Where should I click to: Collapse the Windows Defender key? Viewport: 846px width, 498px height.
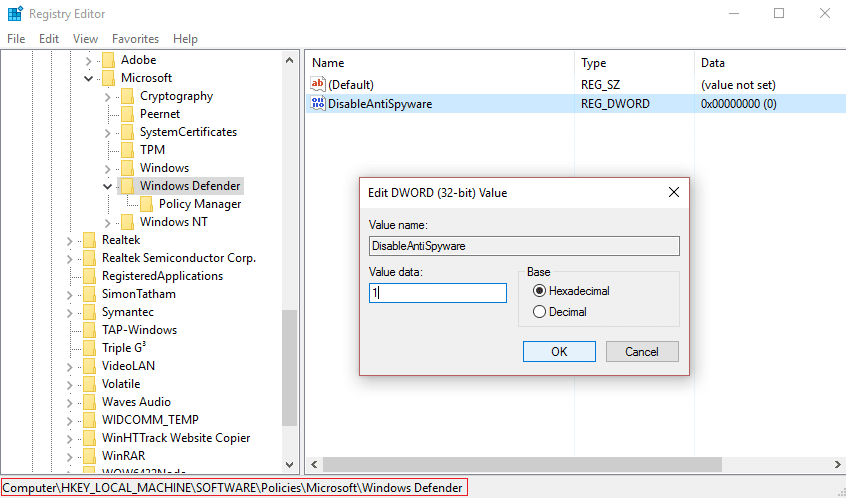(108, 186)
